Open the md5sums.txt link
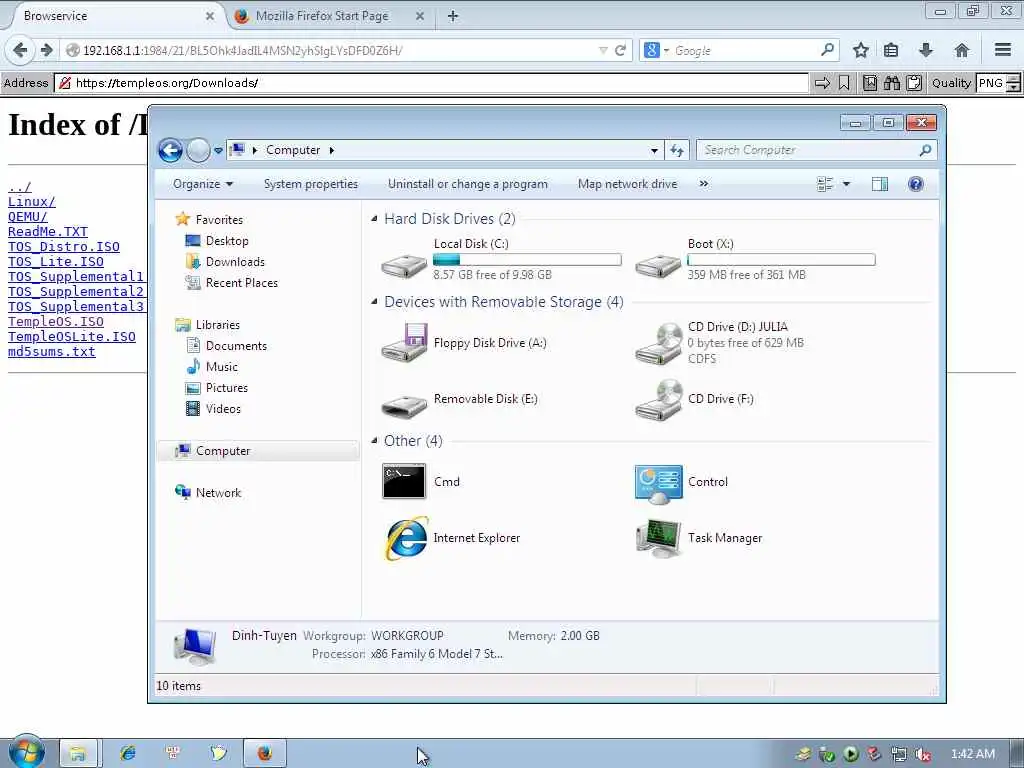This screenshot has height=768, width=1024. 52,352
